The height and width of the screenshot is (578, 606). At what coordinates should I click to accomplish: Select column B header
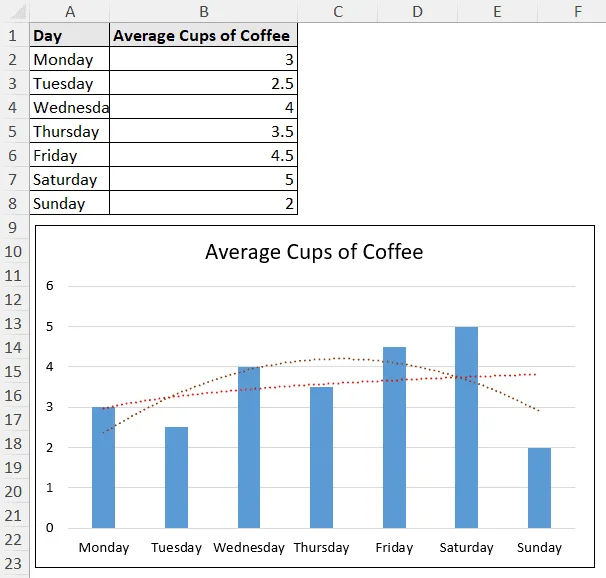tap(204, 12)
